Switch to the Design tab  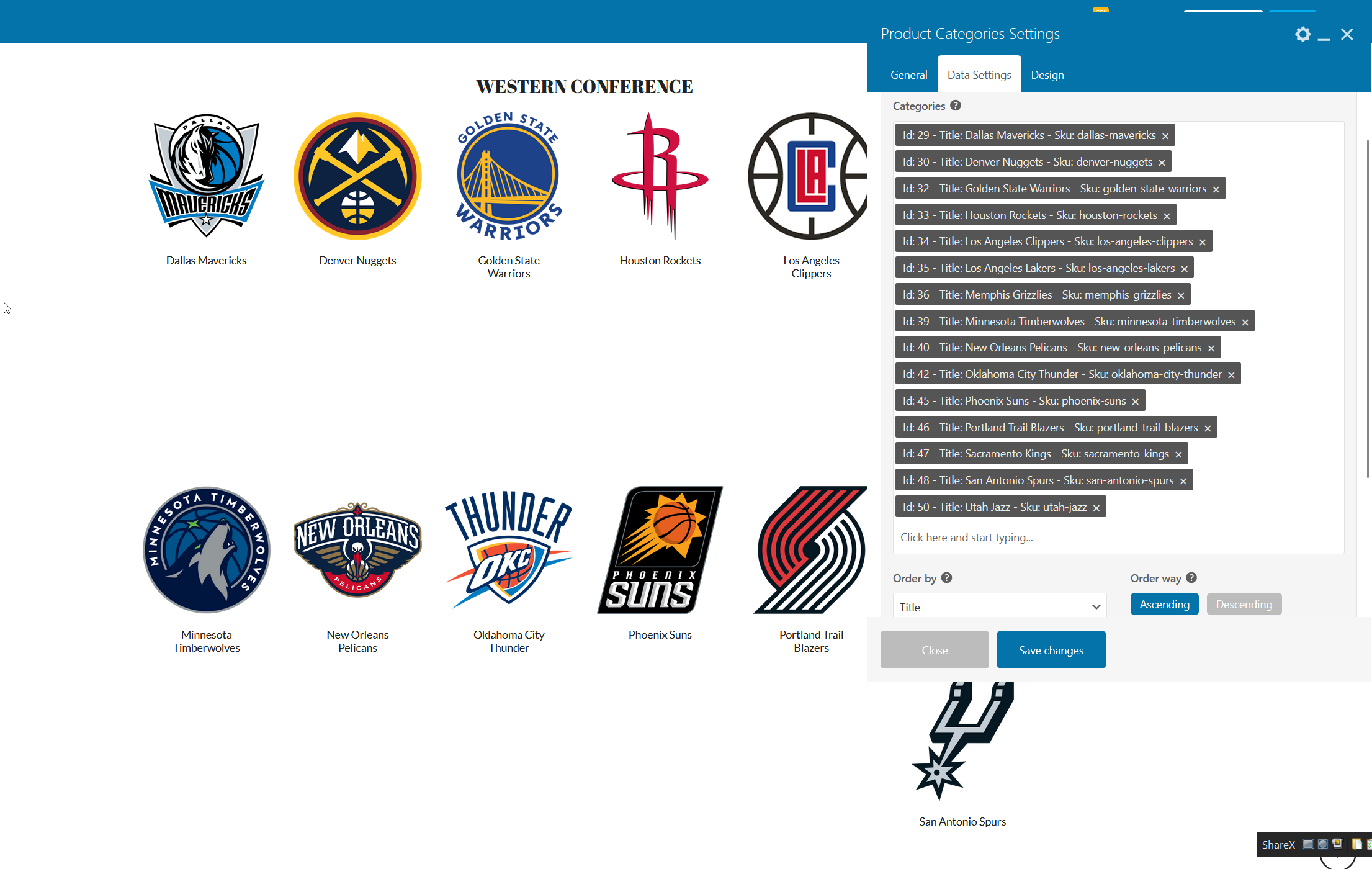coord(1047,75)
